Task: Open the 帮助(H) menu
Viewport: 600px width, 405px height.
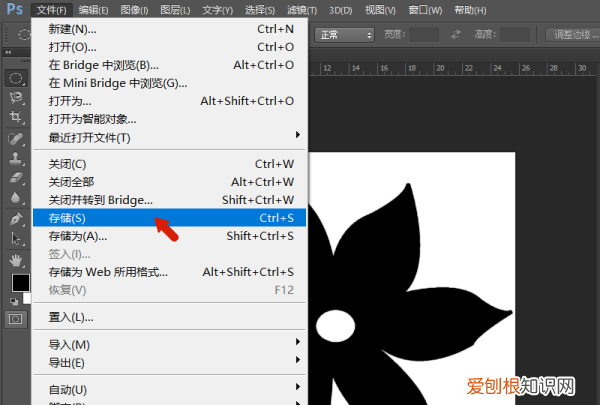Action: pyautogui.click(x=470, y=10)
